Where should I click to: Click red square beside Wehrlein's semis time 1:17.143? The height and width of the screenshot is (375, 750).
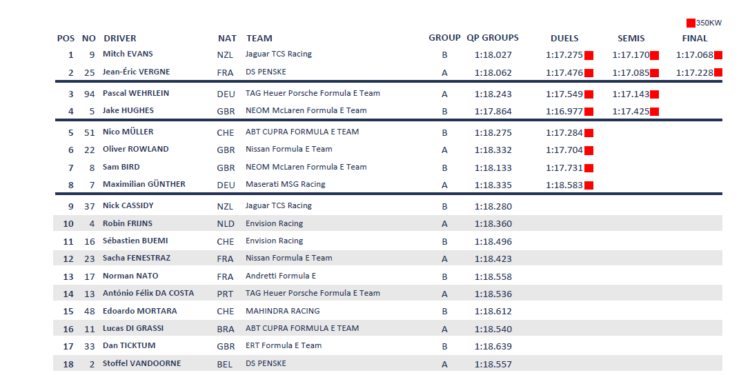[x=654, y=95]
